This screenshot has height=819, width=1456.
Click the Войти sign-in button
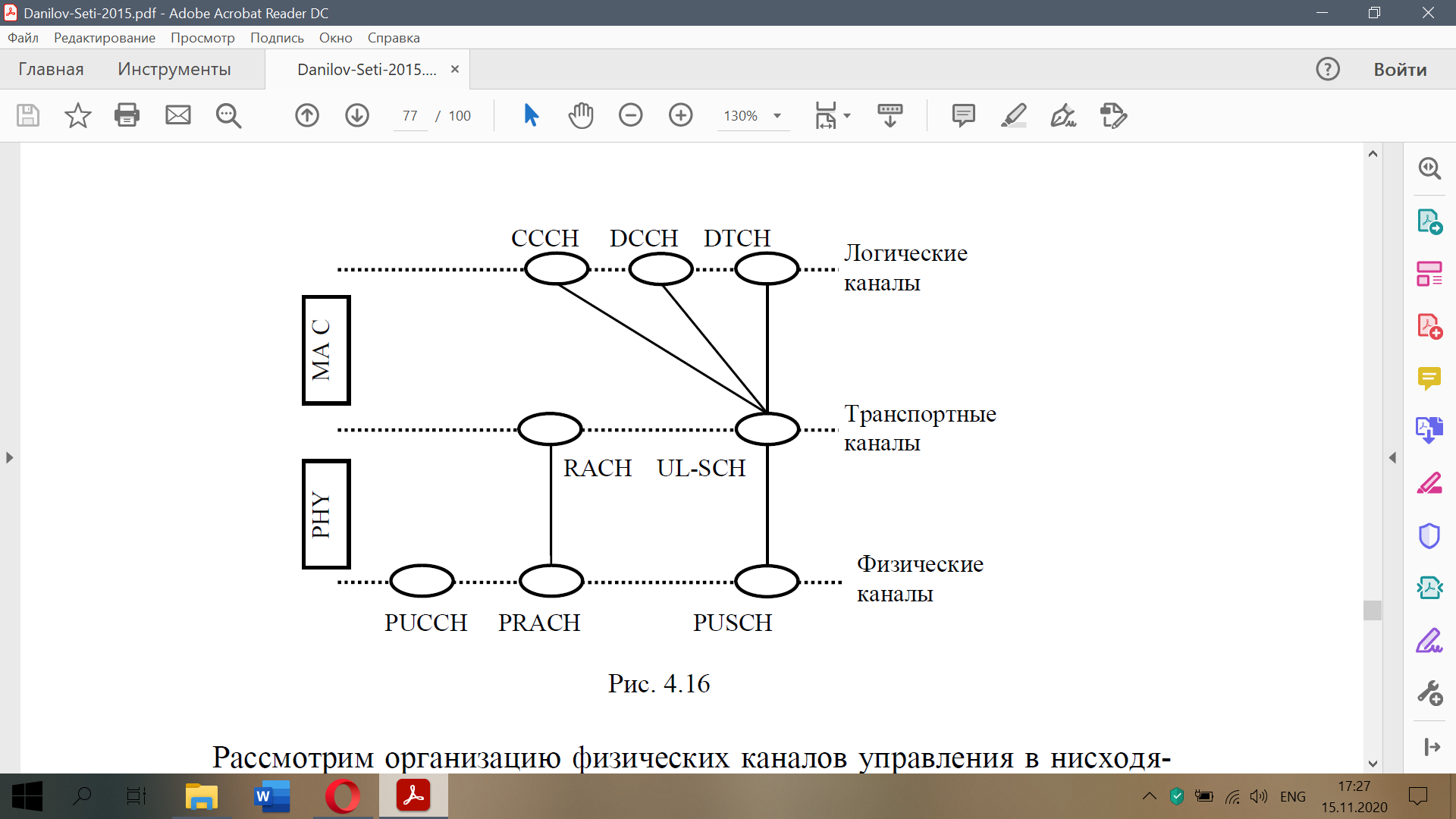click(x=1400, y=69)
